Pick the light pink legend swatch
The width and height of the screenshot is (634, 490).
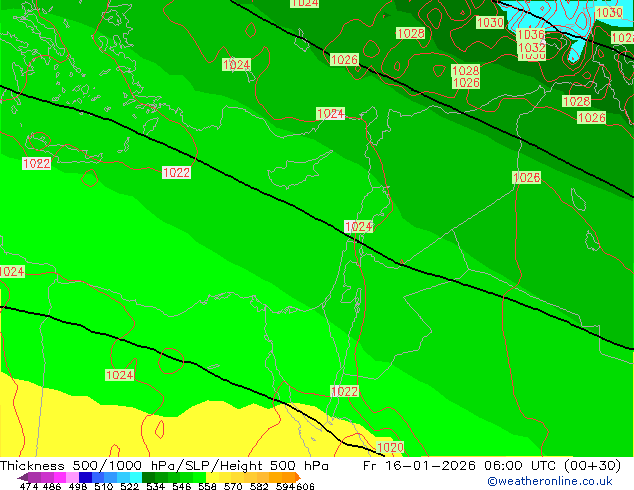click(x=72, y=477)
